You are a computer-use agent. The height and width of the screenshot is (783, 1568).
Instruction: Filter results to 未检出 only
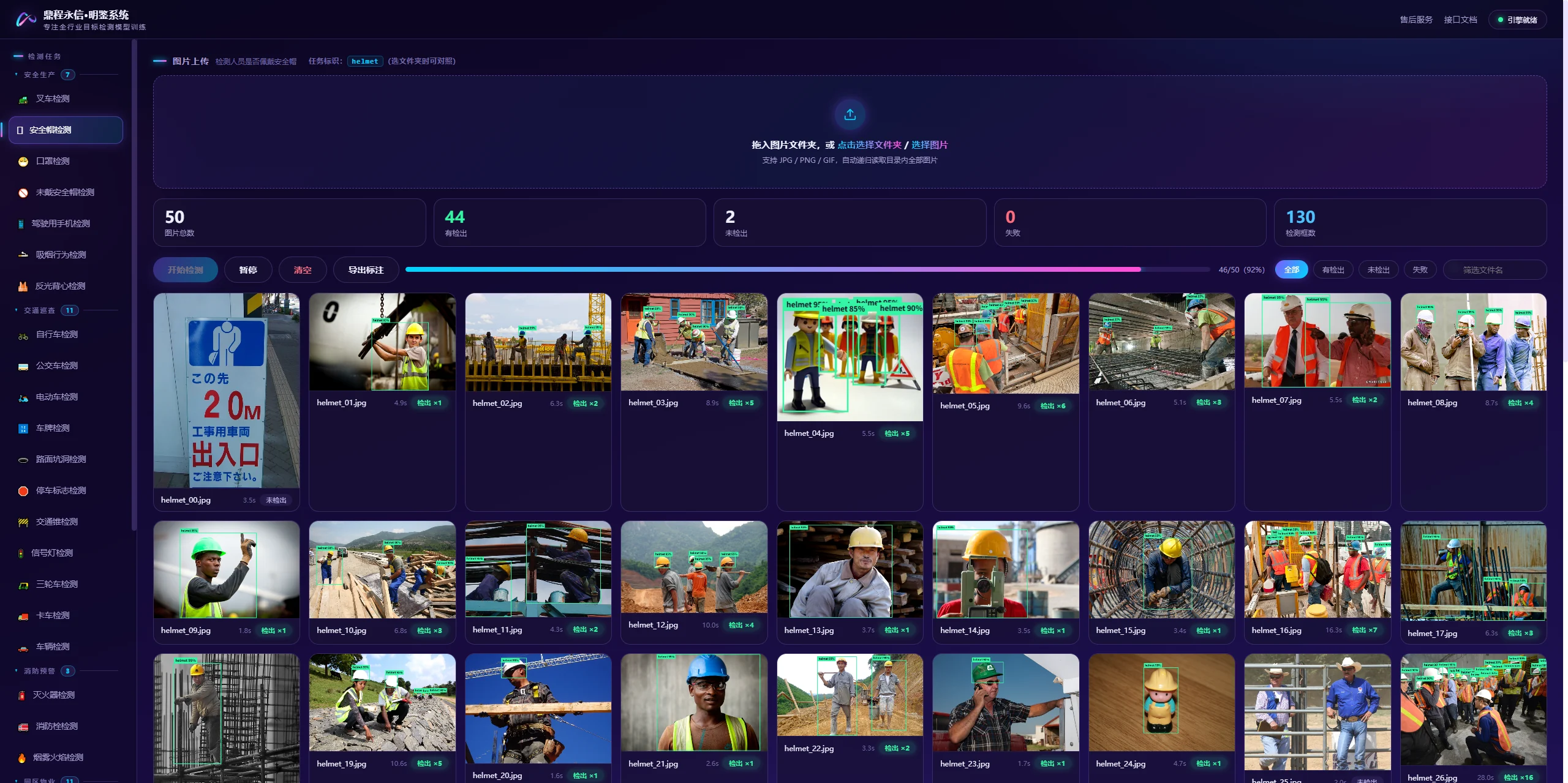pyautogui.click(x=1378, y=270)
